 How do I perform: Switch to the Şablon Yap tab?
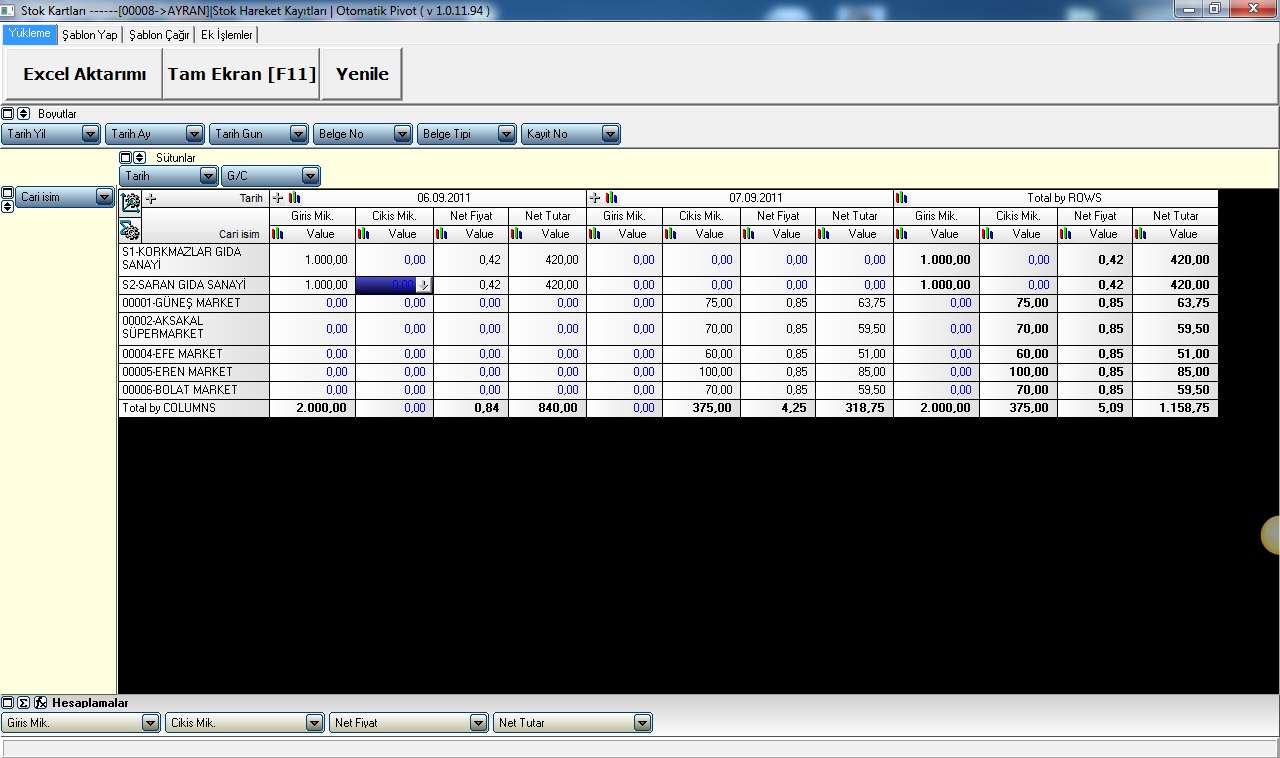(90, 35)
